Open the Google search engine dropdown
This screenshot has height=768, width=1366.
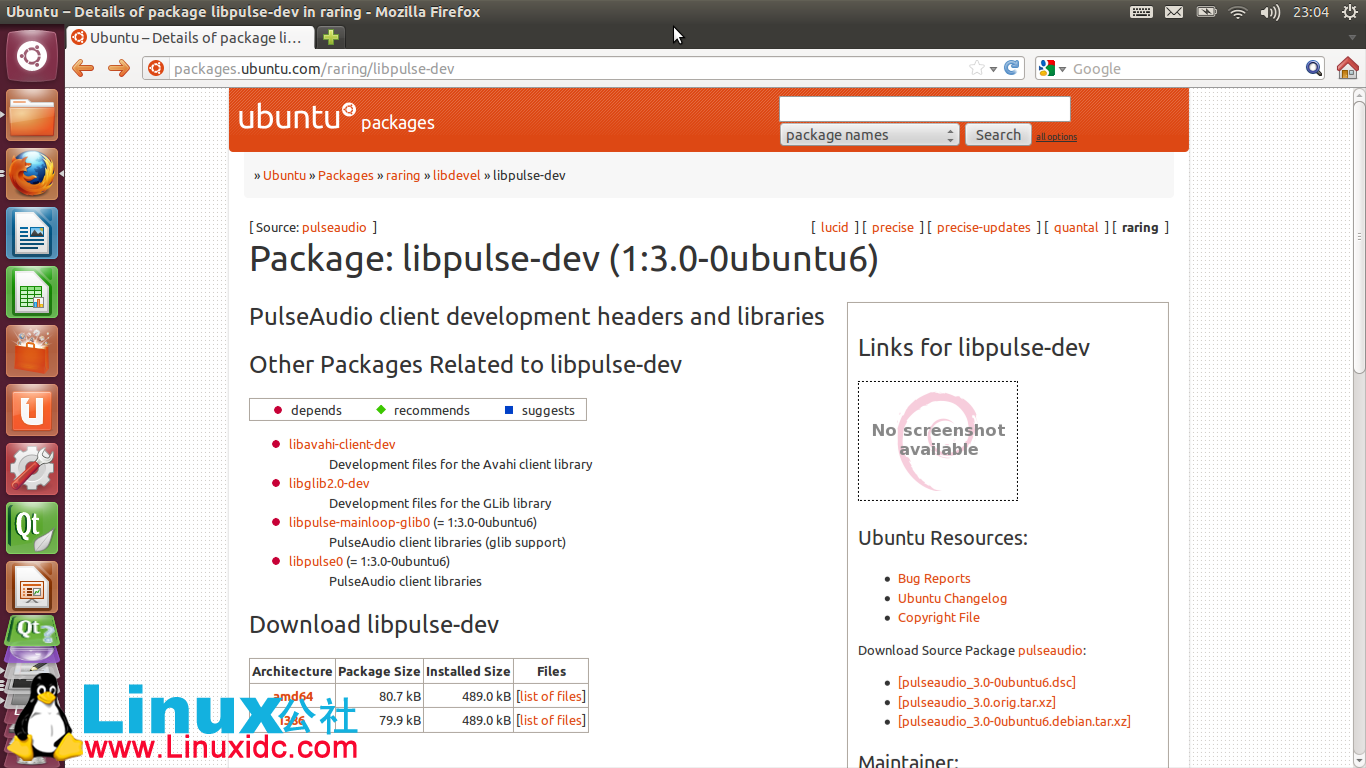(x=1053, y=68)
